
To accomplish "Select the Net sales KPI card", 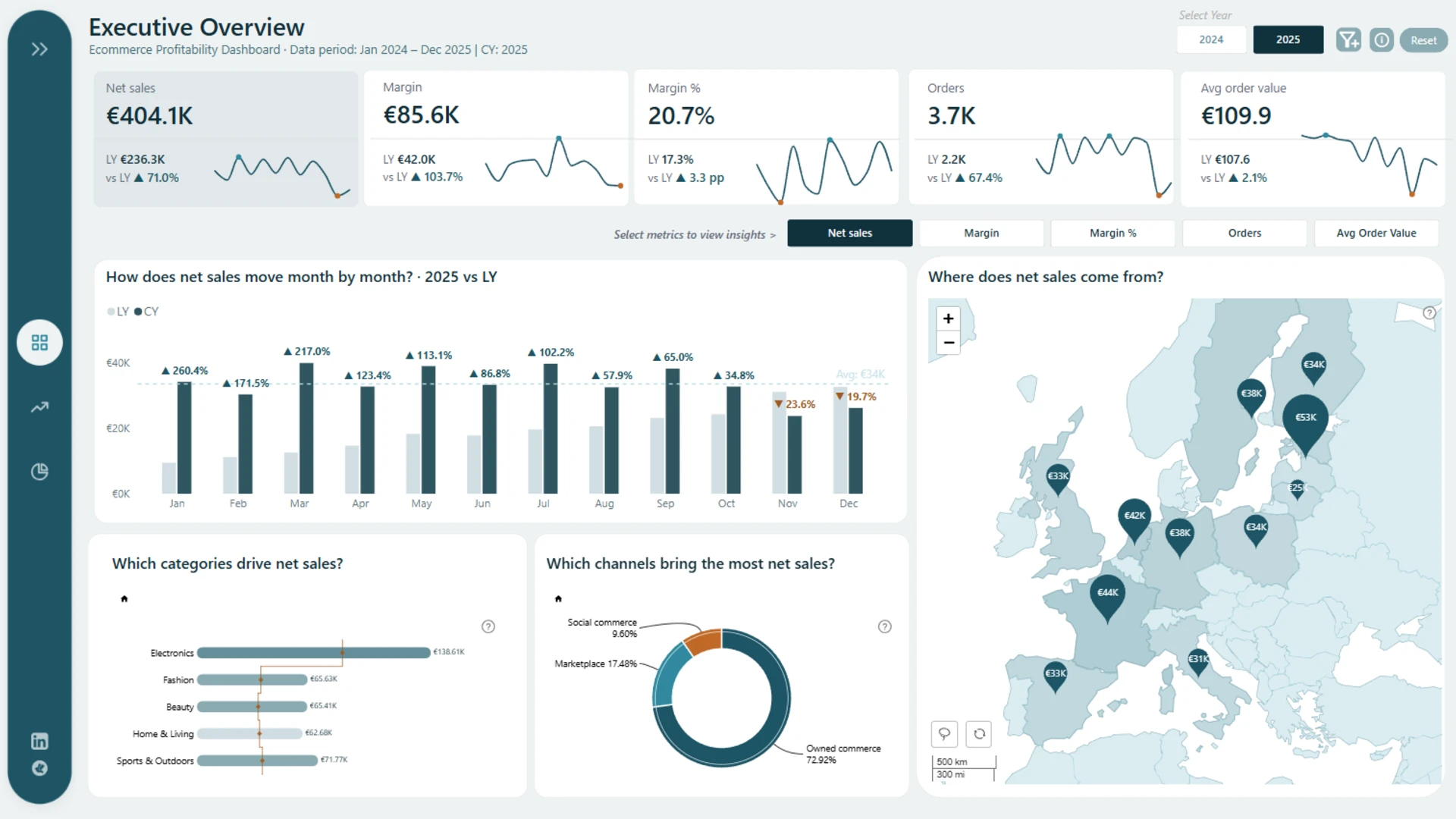I will pyautogui.click(x=226, y=139).
